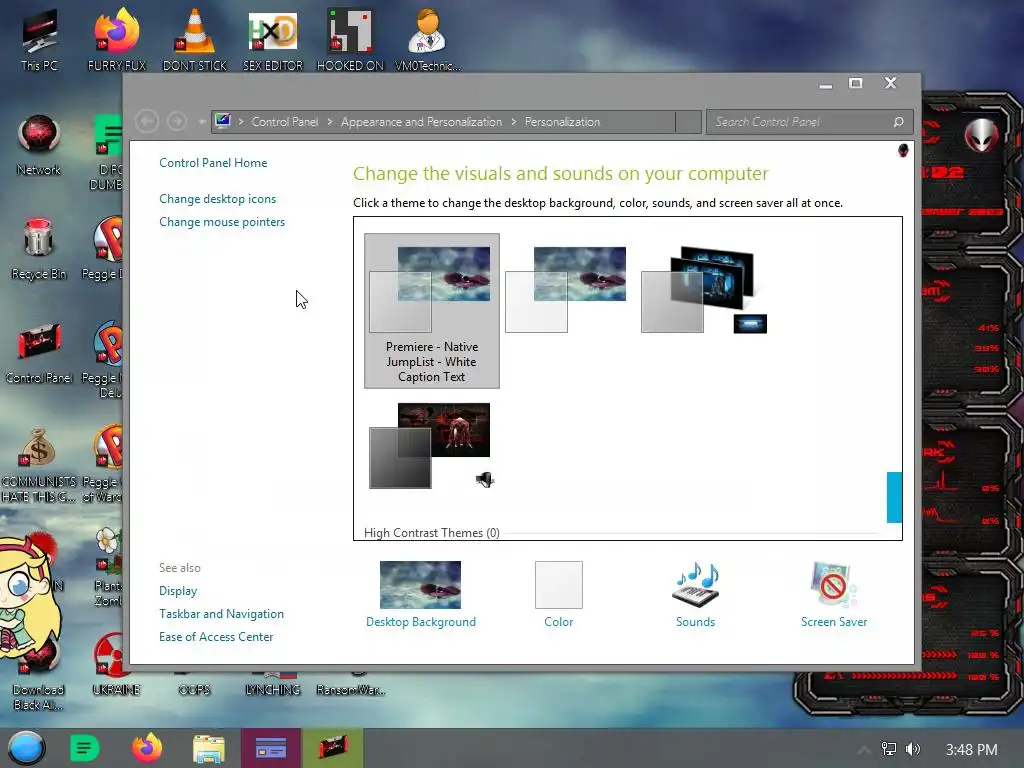Open recent locations dropdown arrow
The height and width of the screenshot is (768, 1024).
pos(201,122)
